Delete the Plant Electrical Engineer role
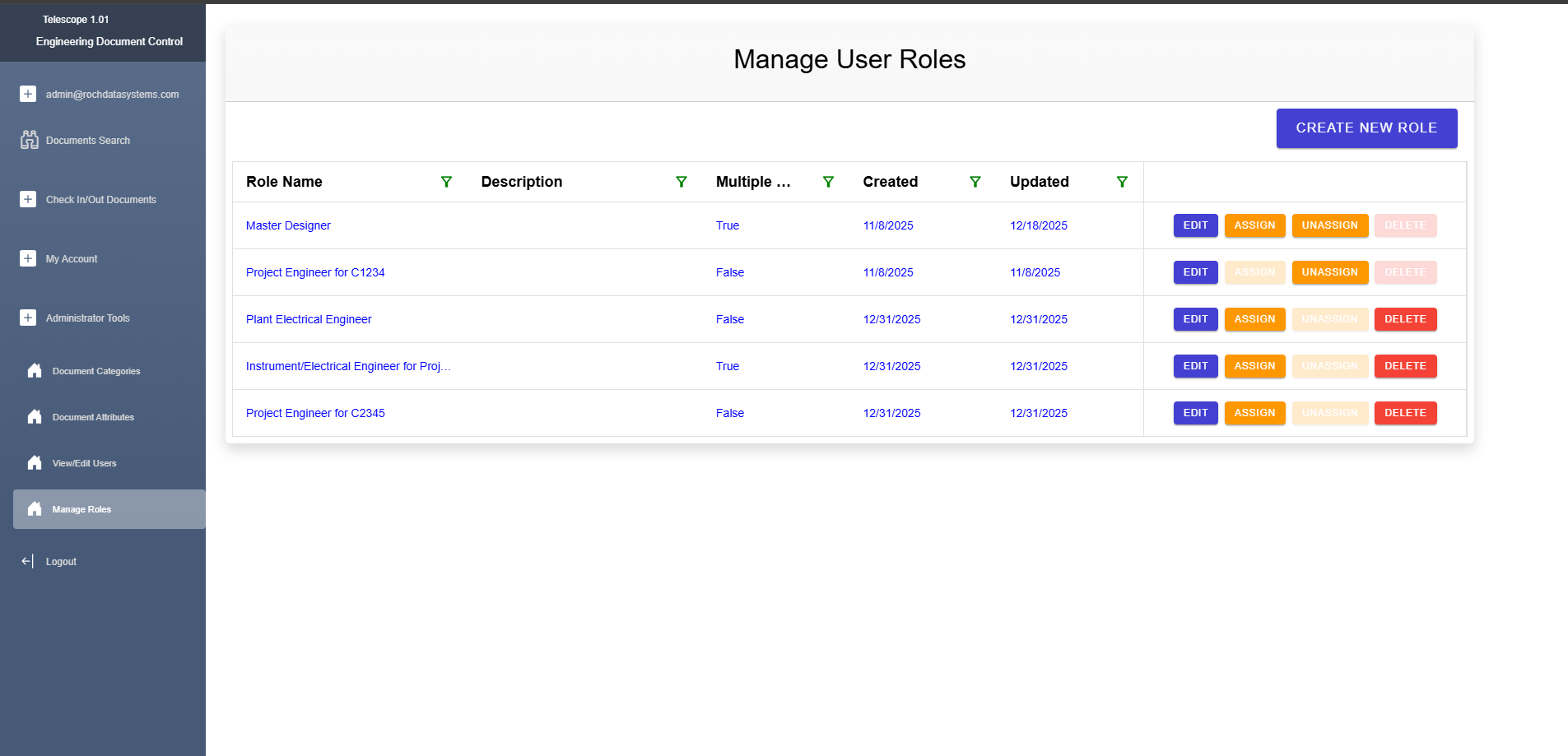 pos(1404,319)
